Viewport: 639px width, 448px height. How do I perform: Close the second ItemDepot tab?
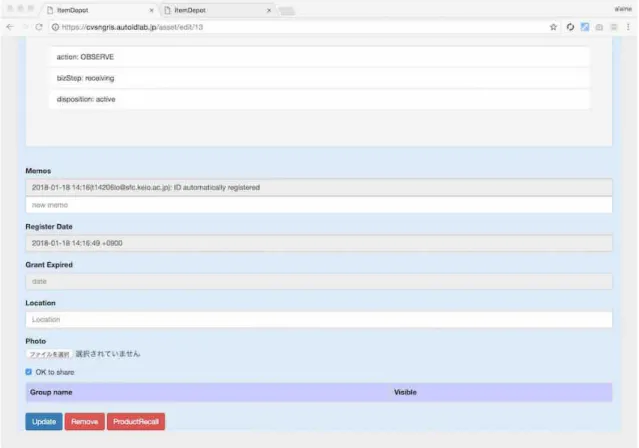click(269, 10)
